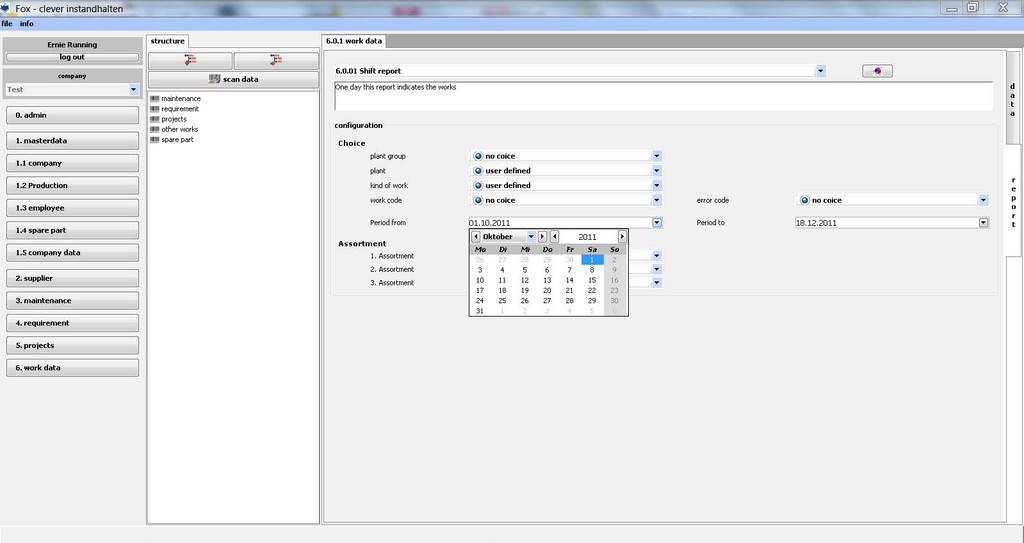
Task: Go to previous month in calendar popup
Action: click(x=476, y=237)
